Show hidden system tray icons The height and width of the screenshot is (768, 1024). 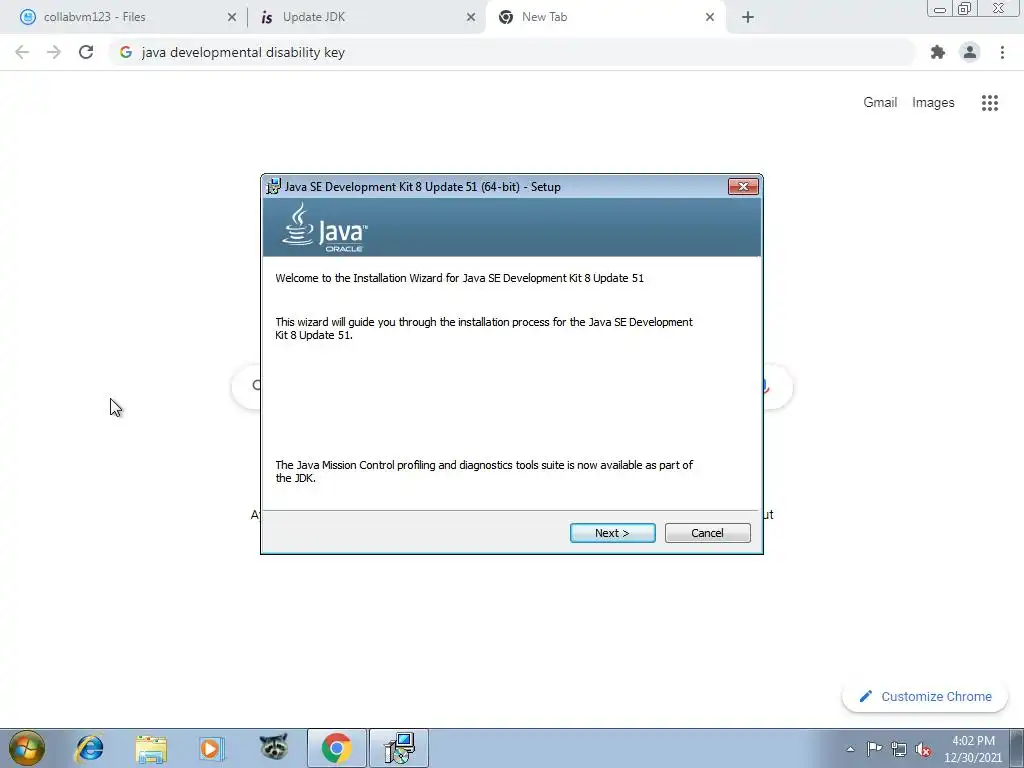[850, 749]
